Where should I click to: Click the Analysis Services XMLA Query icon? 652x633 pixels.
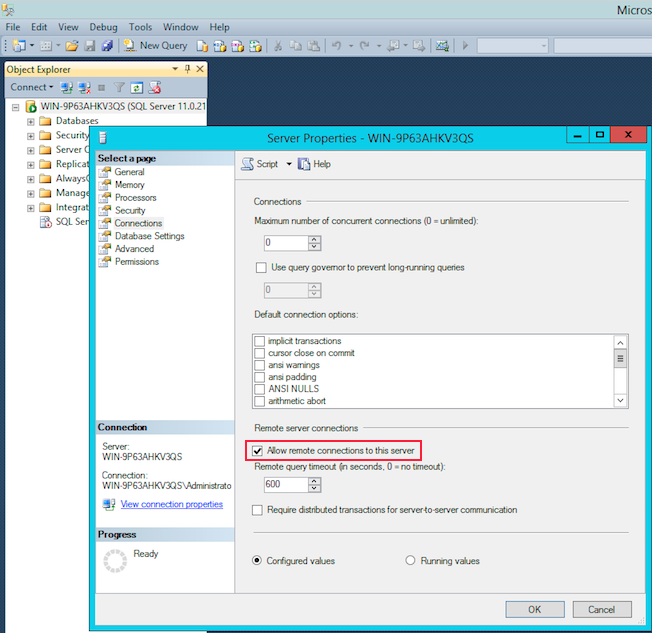(x=255, y=46)
